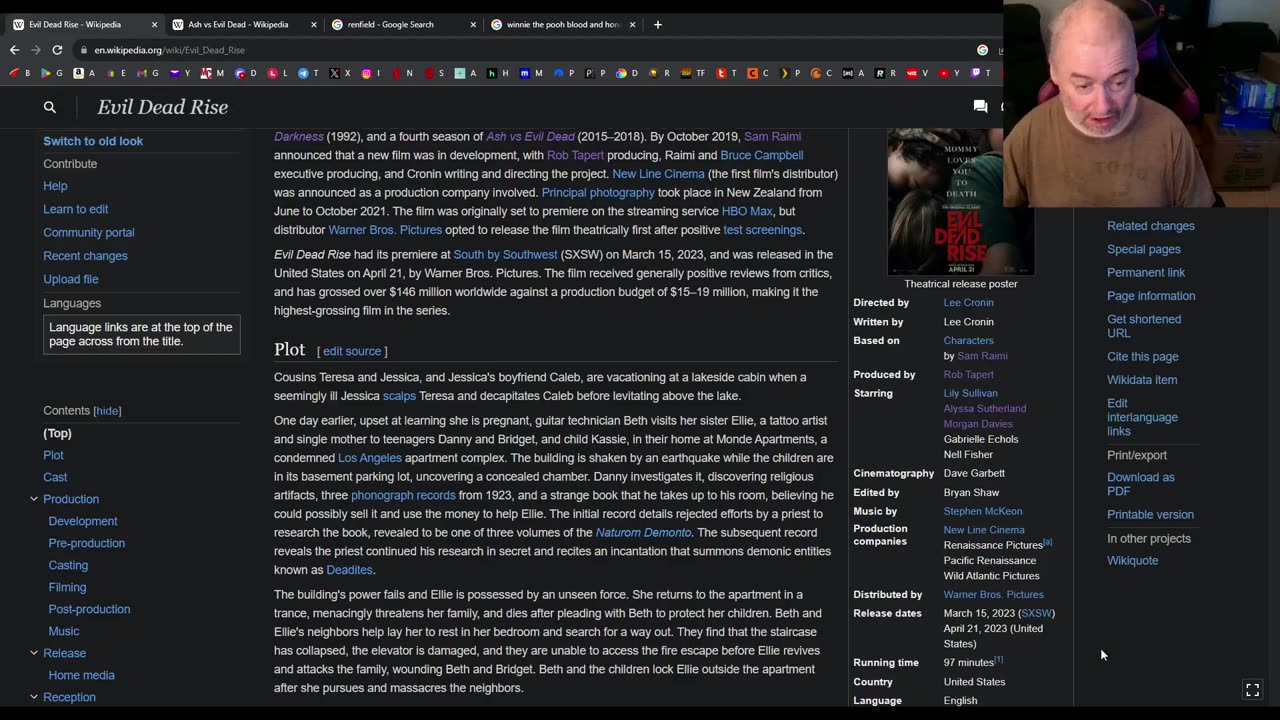The image size is (1280, 720).
Task: Click the talk page speech bubble icon
Action: tap(980, 106)
